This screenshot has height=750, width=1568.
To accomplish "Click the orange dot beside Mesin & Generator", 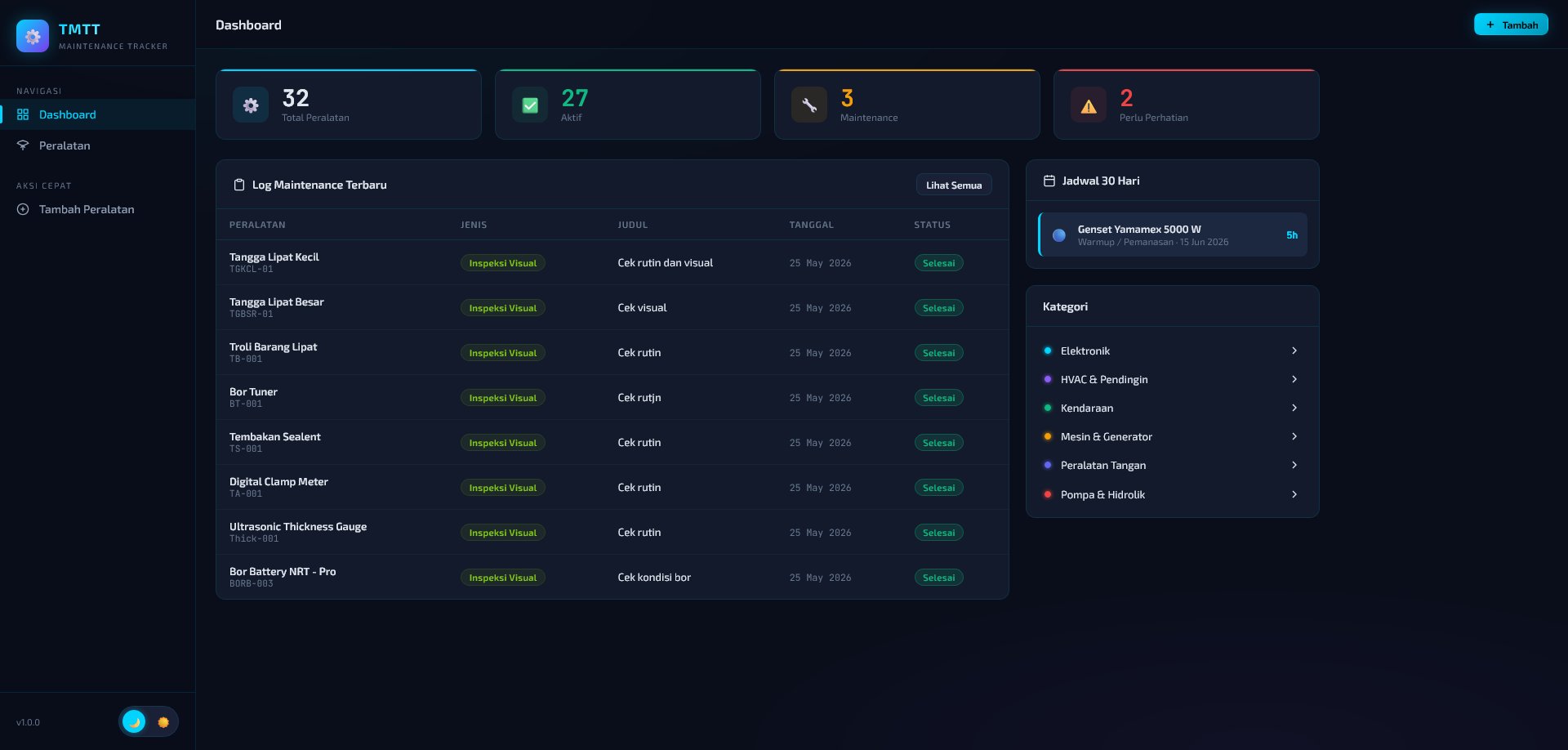I will pyautogui.click(x=1048, y=436).
